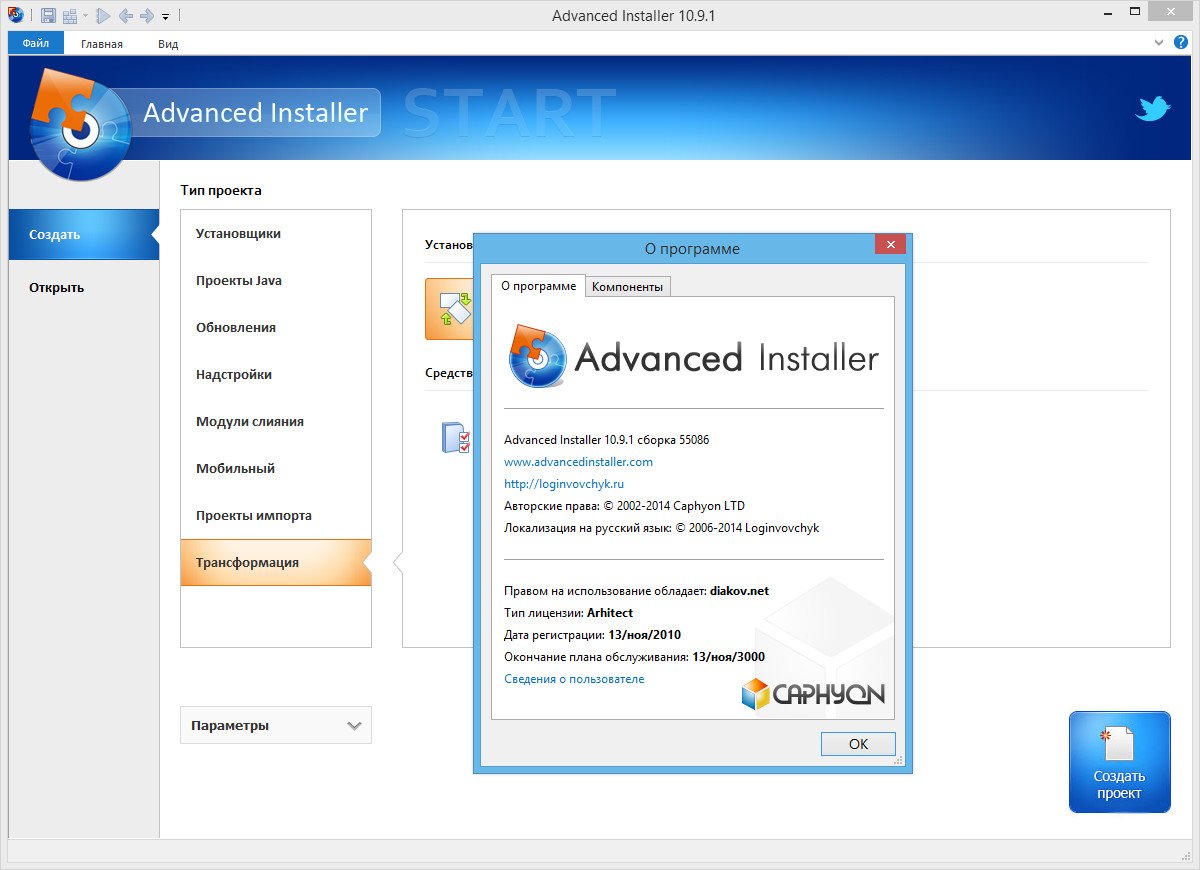This screenshot has height=870, width=1200.
Task: Choose the Проекты импорта project type
Action: click(x=276, y=516)
